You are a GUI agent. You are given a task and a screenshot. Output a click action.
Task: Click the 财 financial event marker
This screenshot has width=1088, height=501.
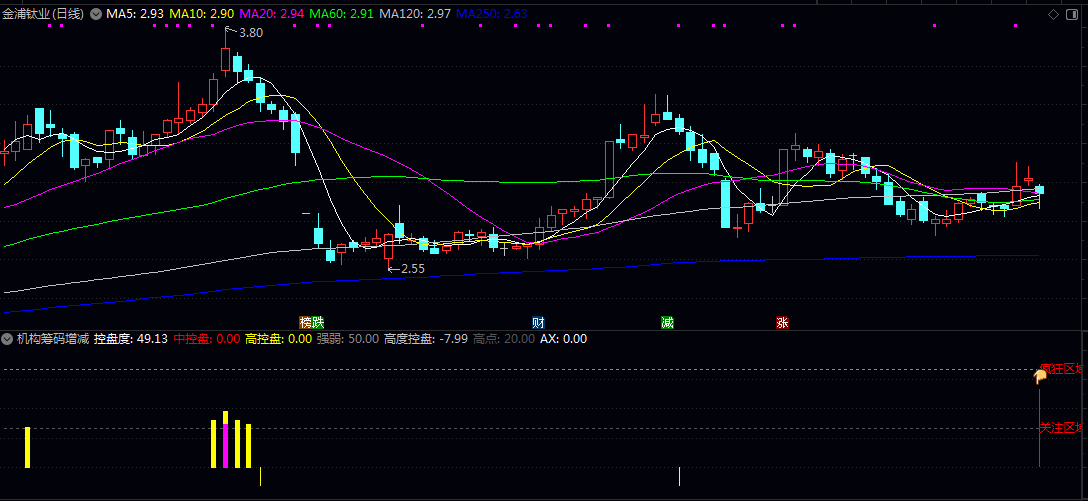pyautogui.click(x=538, y=323)
